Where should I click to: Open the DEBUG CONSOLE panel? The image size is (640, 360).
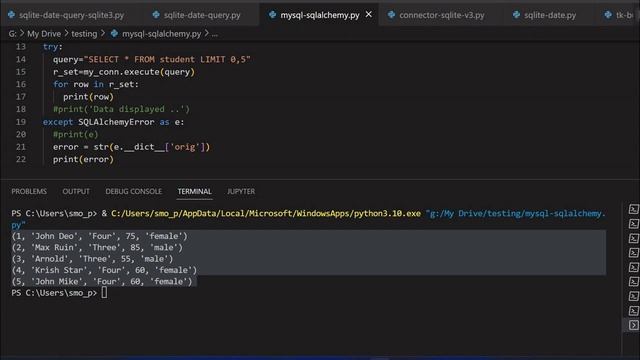tap(133, 191)
